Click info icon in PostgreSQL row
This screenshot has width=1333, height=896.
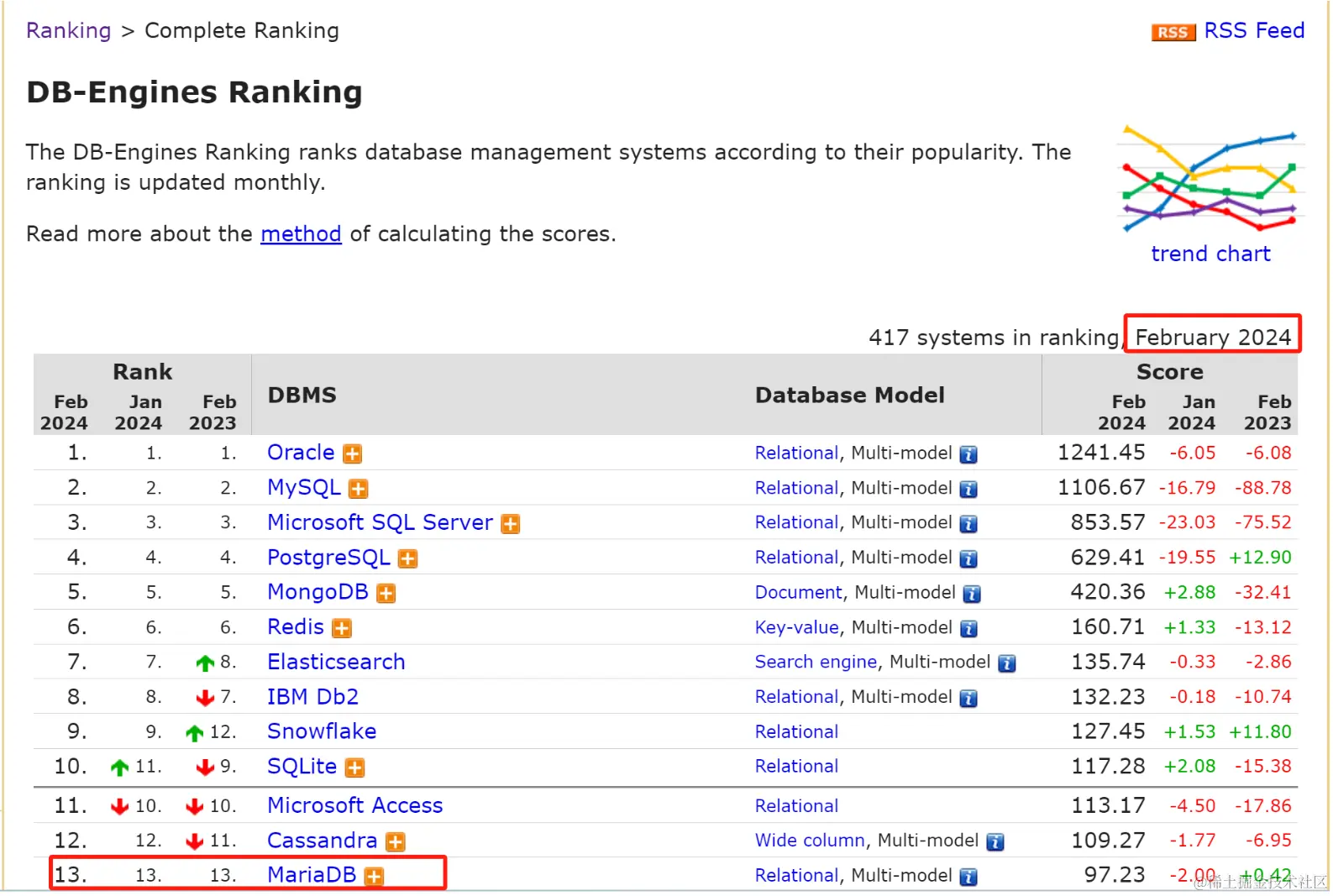[x=968, y=558]
